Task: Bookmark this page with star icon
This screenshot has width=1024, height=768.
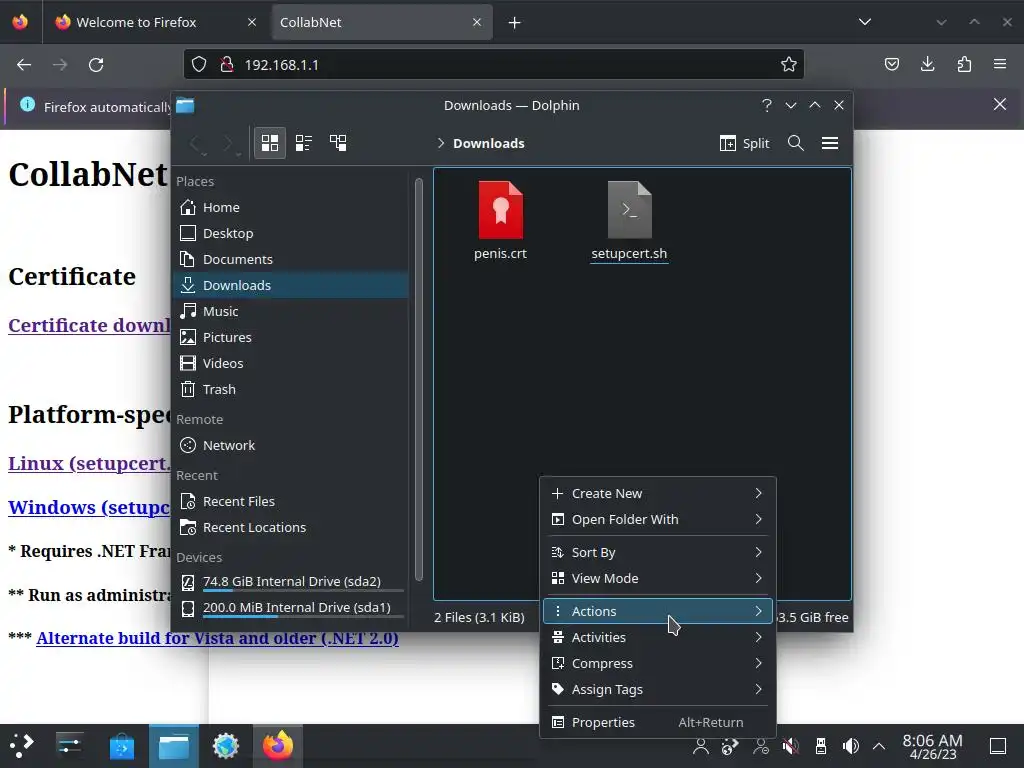Action: click(788, 64)
